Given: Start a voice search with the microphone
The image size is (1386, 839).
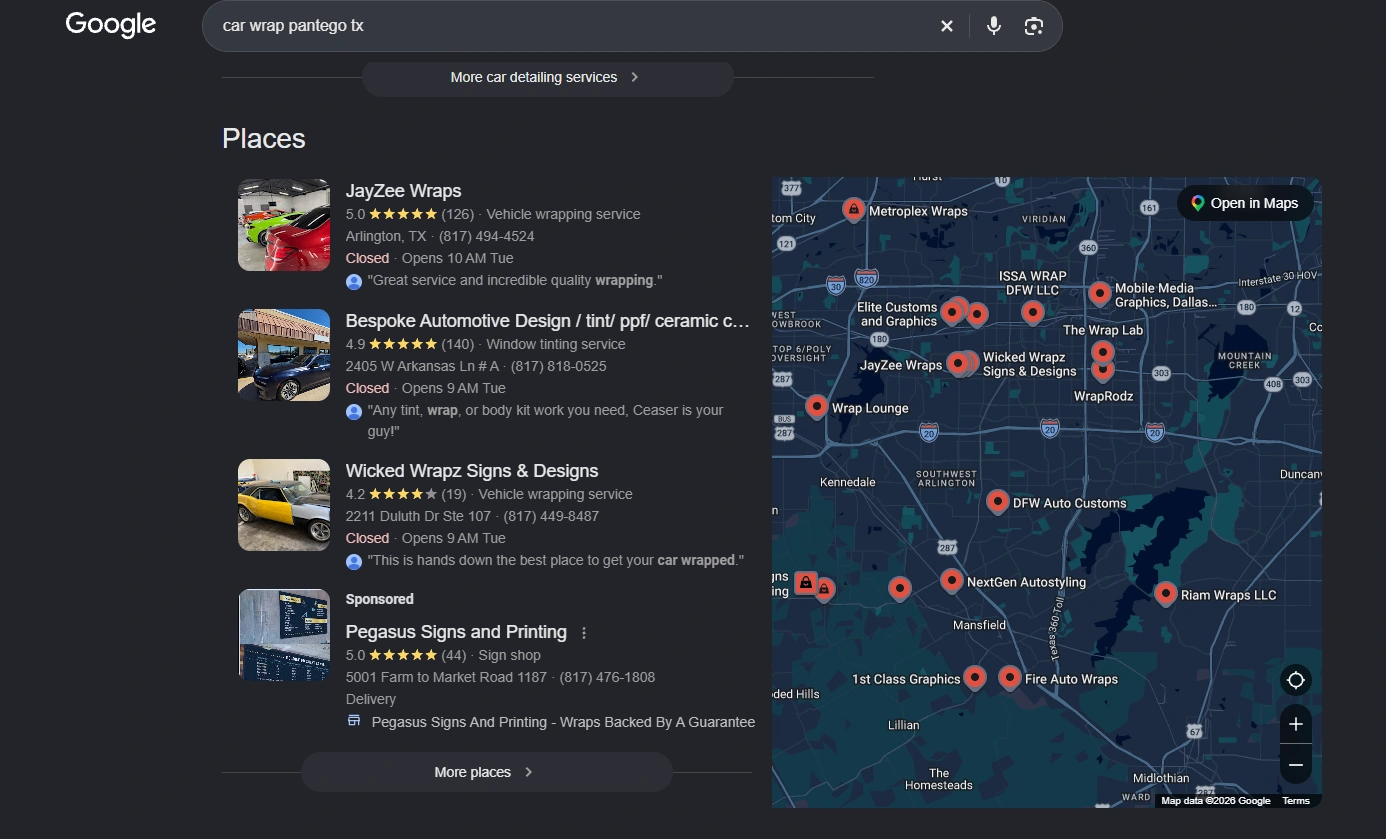Looking at the screenshot, I should tap(994, 26).
